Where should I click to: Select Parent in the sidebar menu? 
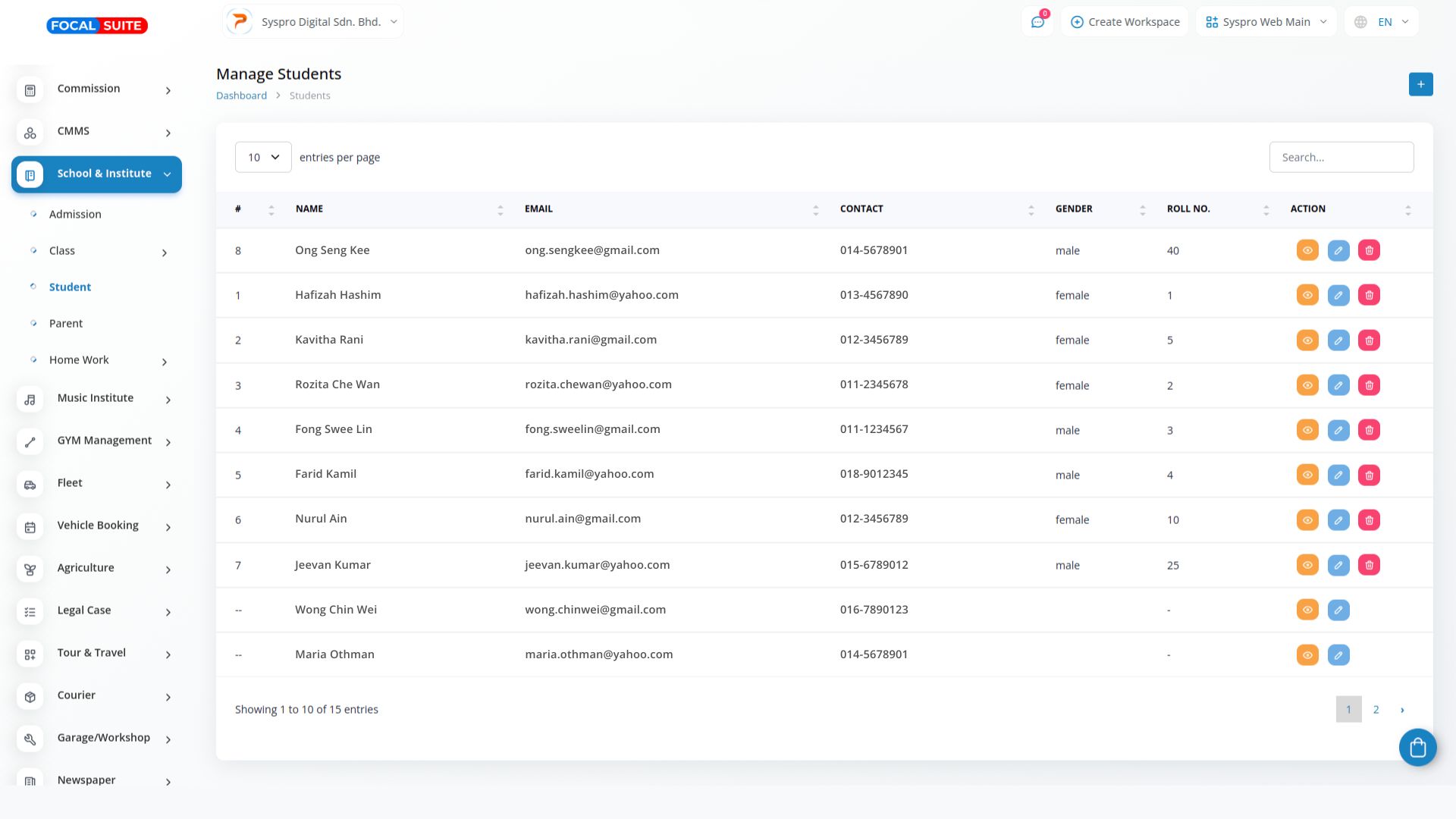click(66, 324)
